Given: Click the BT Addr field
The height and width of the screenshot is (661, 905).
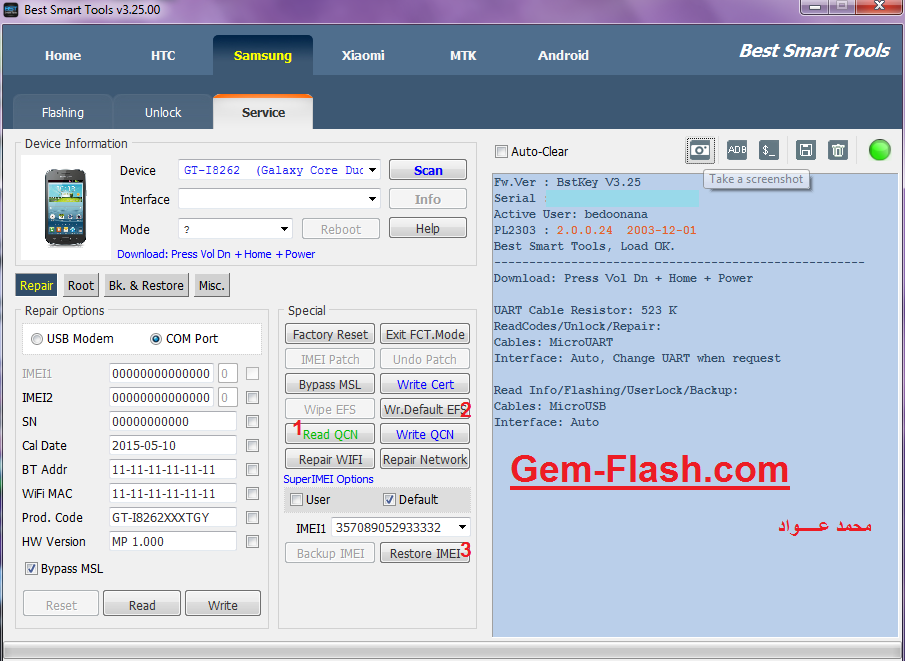Looking at the screenshot, I should 173,469.
